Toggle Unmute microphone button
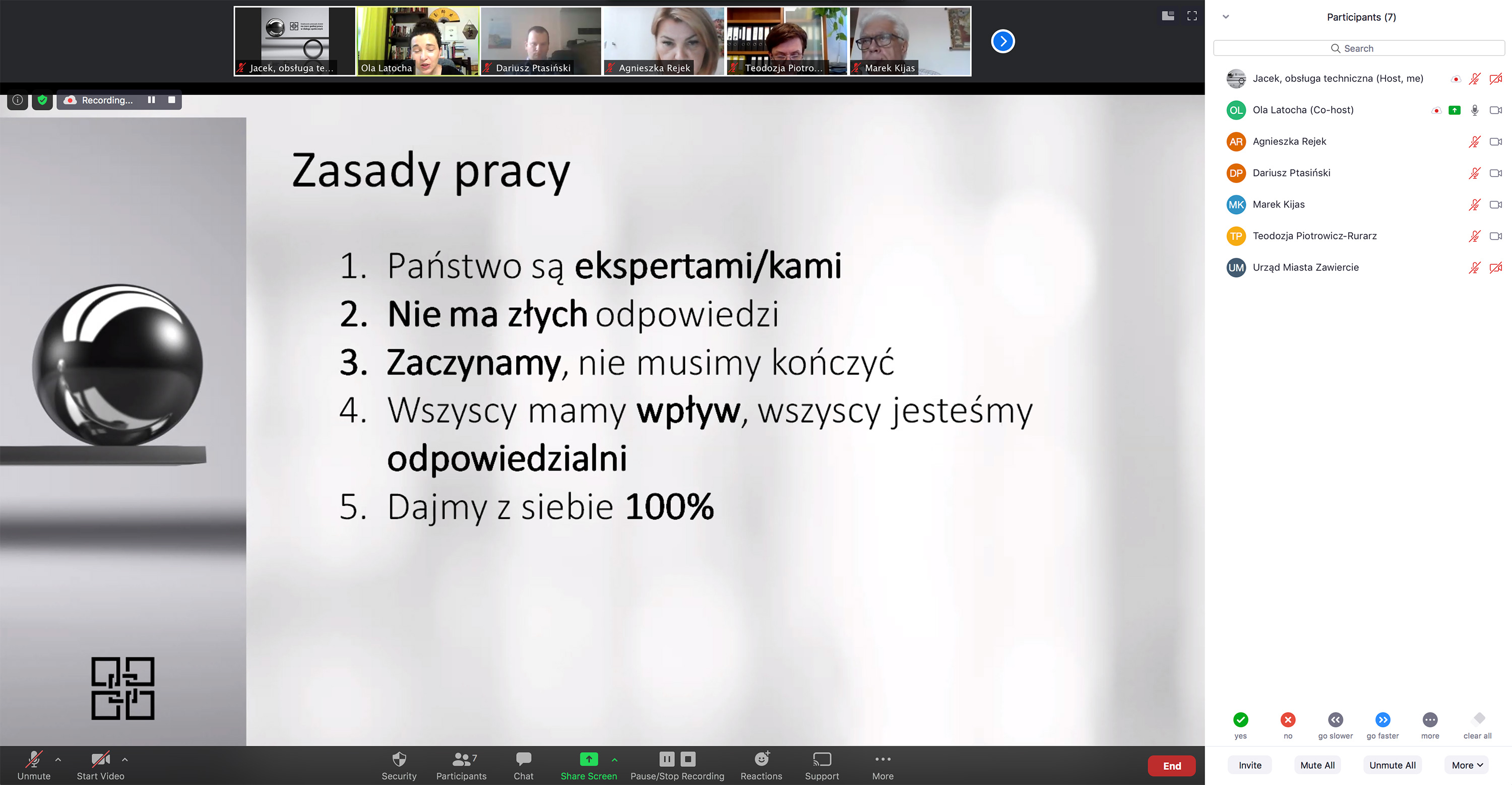Viewport: 1512px width, 785px height. pos(31,765)
